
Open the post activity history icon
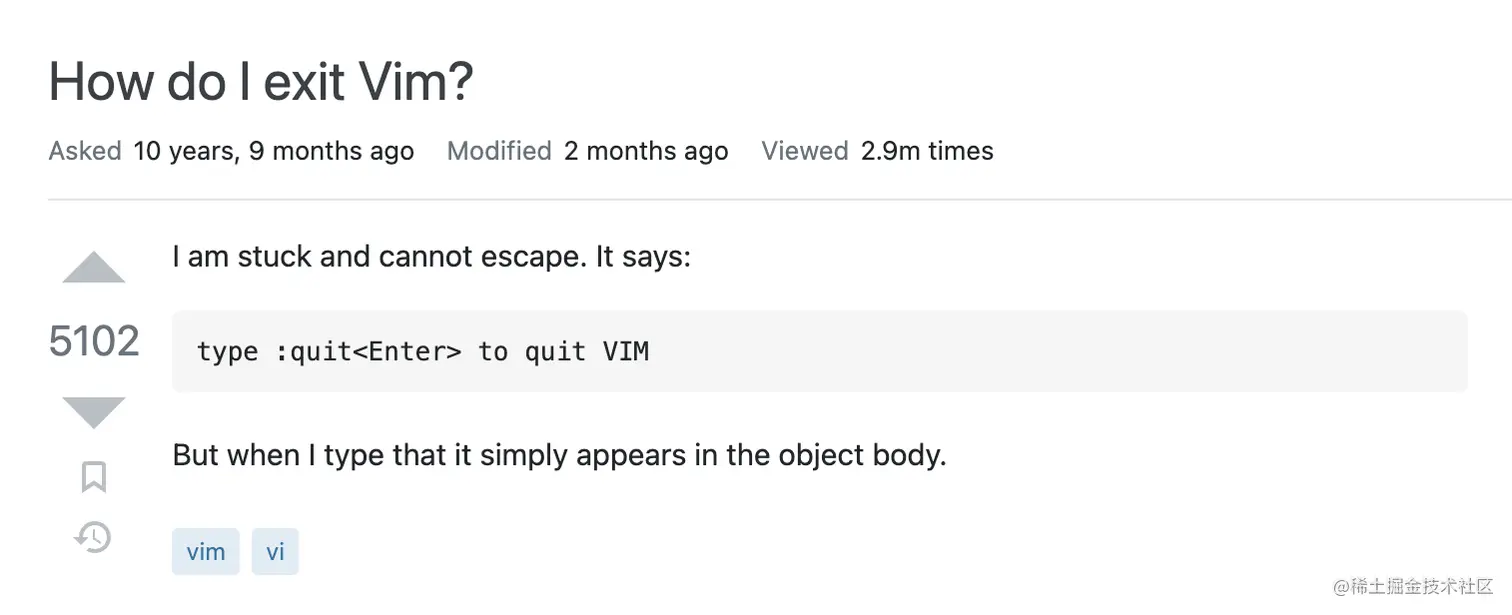[x=93, y=537]
